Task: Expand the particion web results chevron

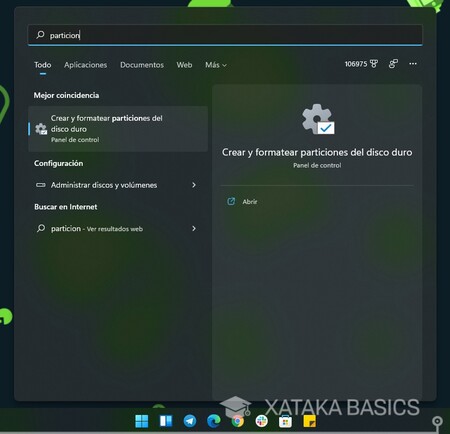Action: coord(194,228)
